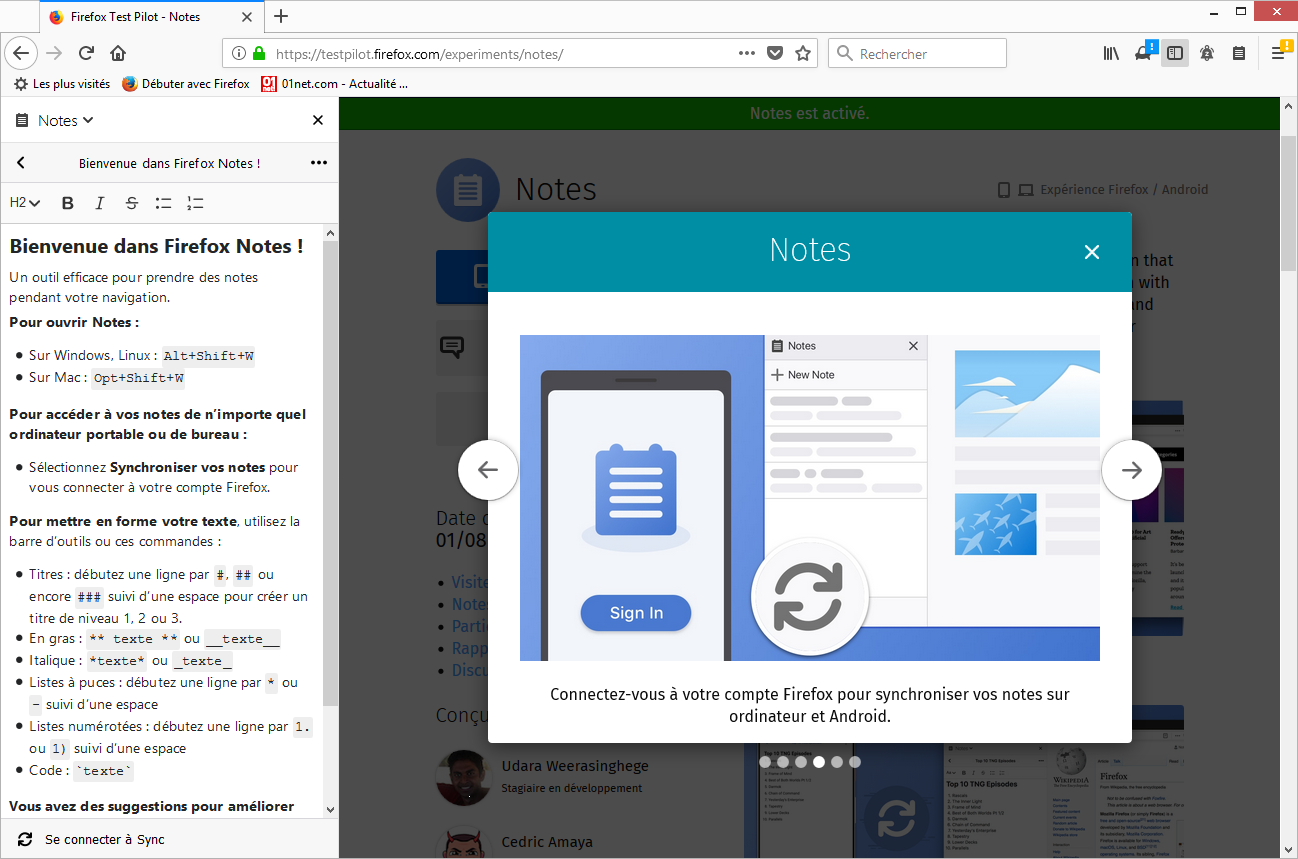Select the active fourth tour slide dot
The width and height of the screenshot is (1298, 859).
click(819, 762)
